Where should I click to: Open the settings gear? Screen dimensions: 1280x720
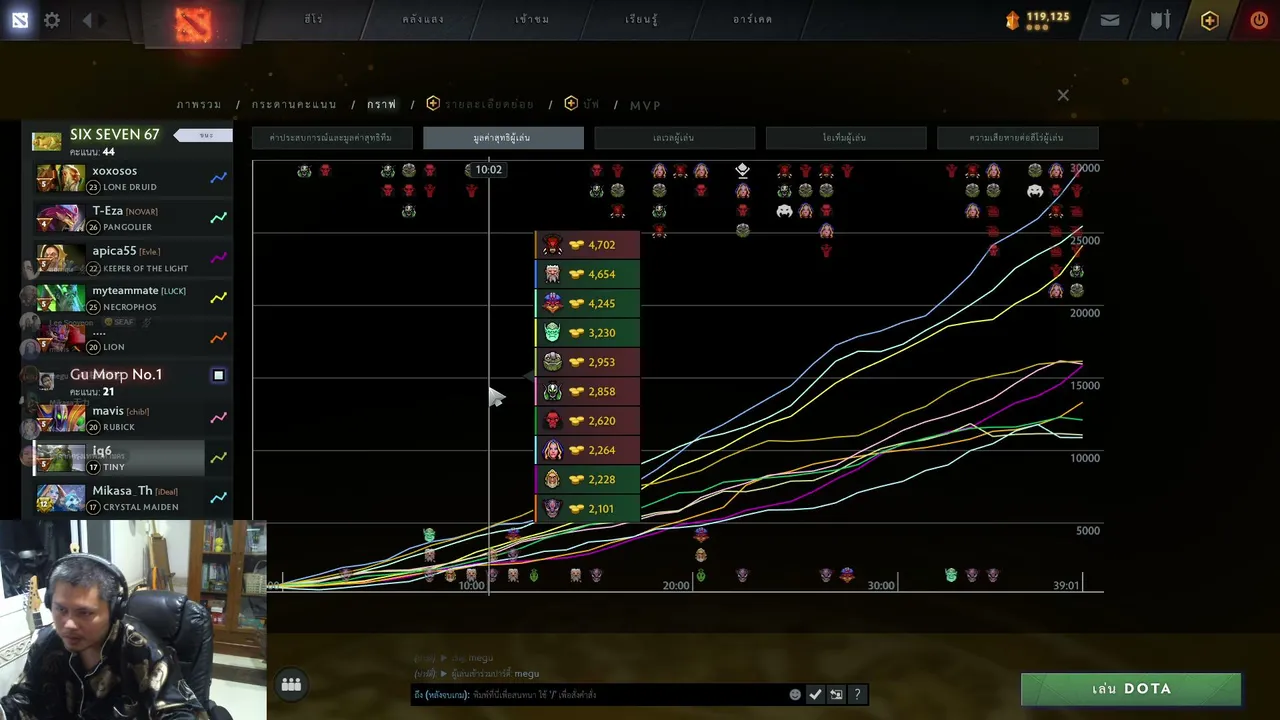click(52, 20)
